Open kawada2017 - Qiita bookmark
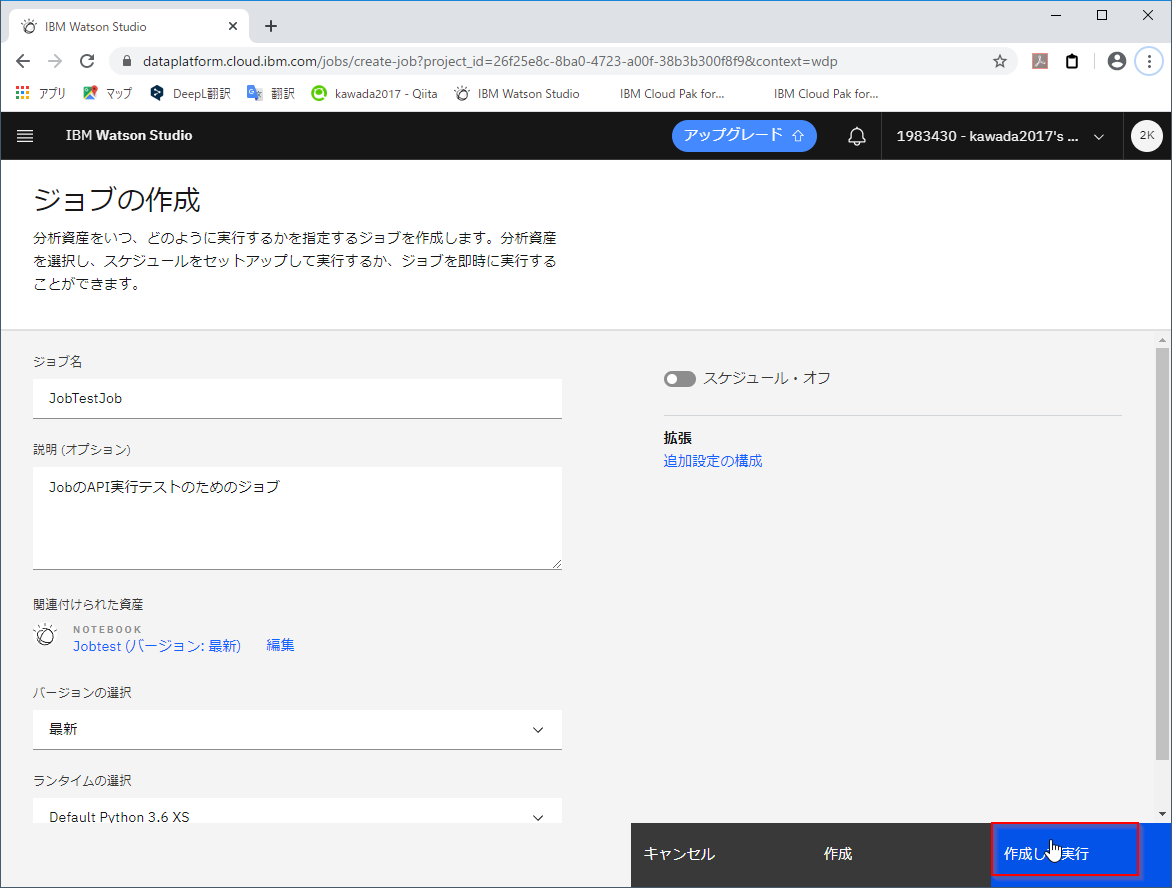This screenshot has width=1172, height=888. (x=374, y=93)
